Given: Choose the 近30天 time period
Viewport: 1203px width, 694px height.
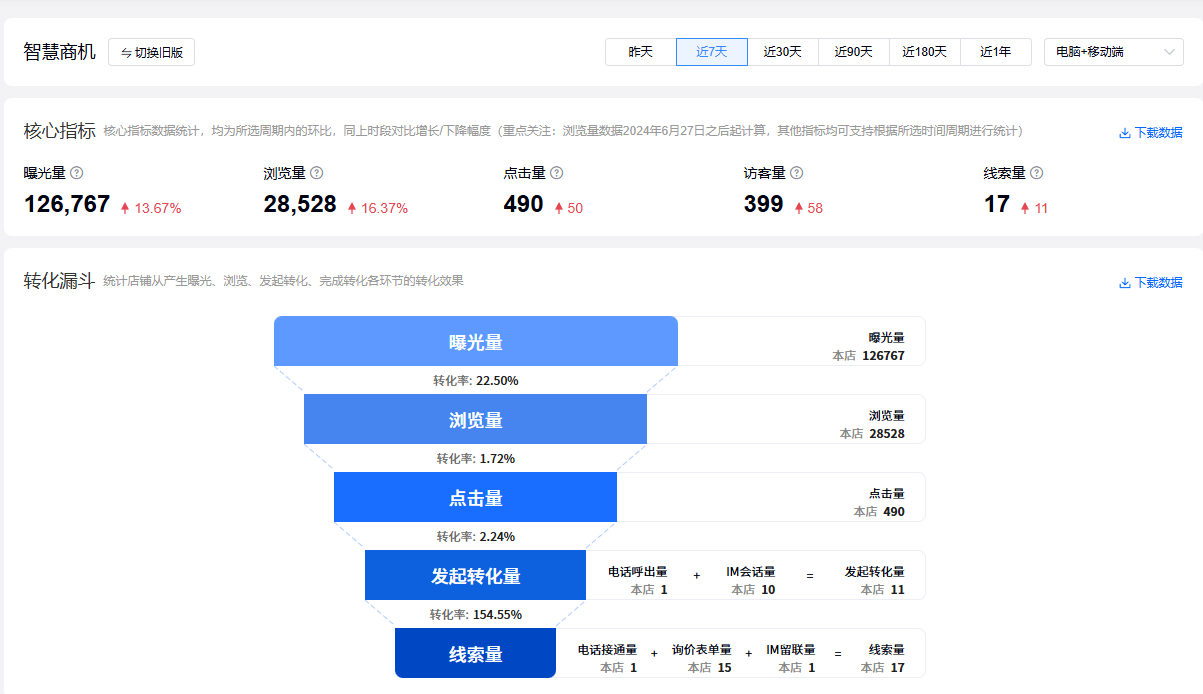Looking at the screenshot, I should 783,52.
